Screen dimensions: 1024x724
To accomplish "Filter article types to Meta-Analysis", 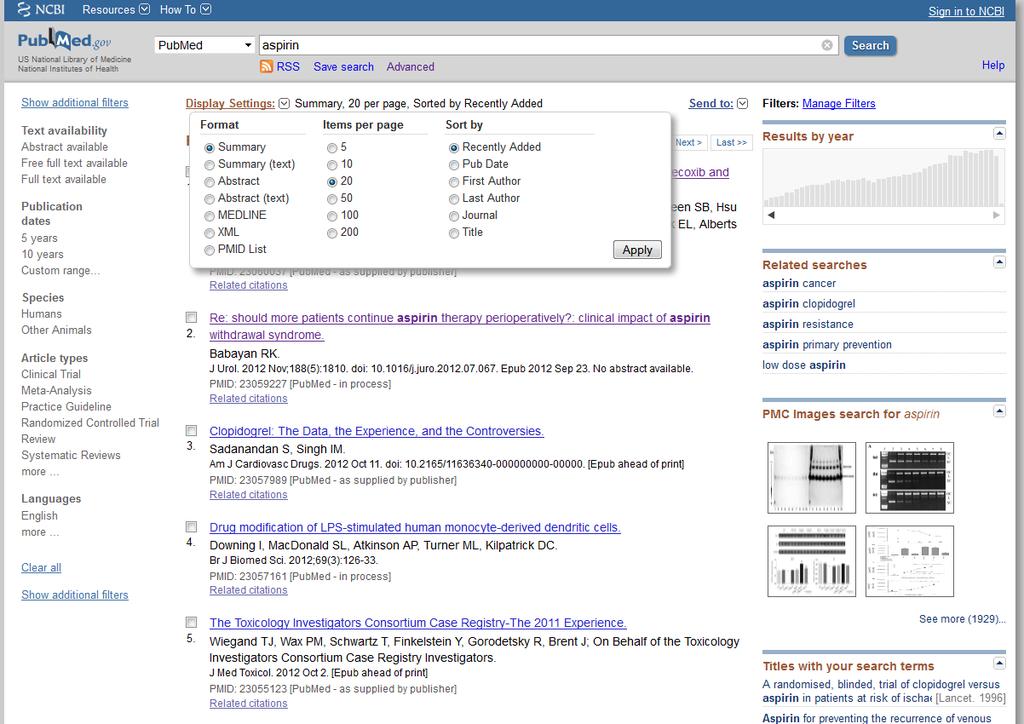I will click(x=56, y=390).
